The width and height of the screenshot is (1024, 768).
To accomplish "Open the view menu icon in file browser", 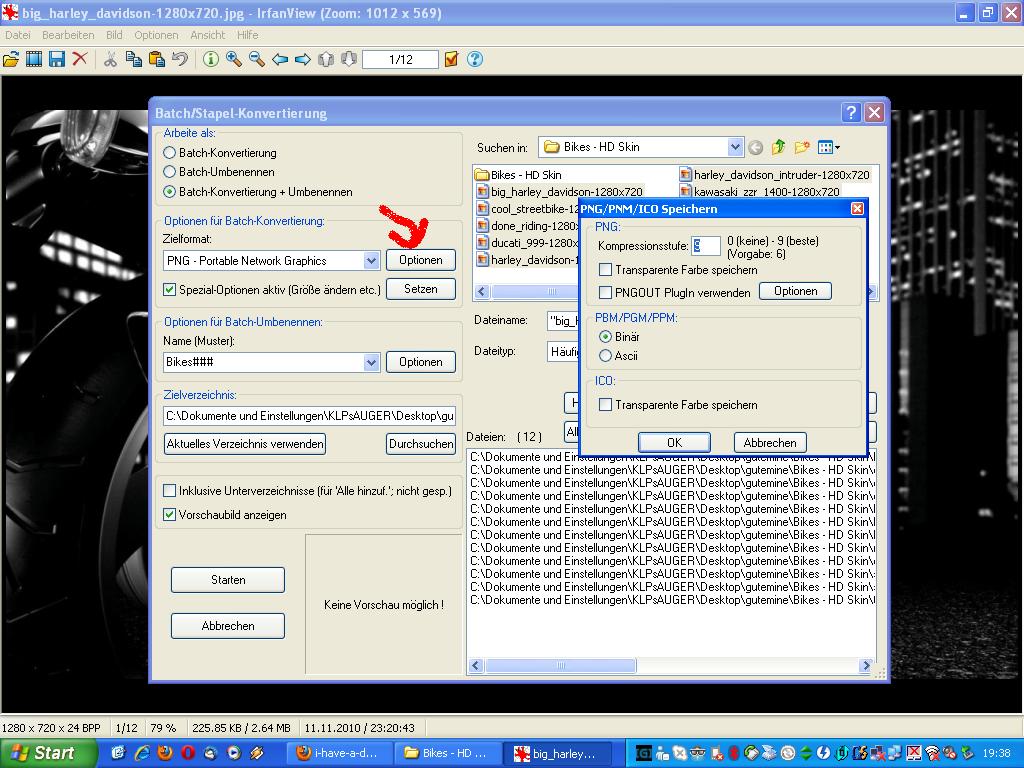I will click(x=828, y=148).
